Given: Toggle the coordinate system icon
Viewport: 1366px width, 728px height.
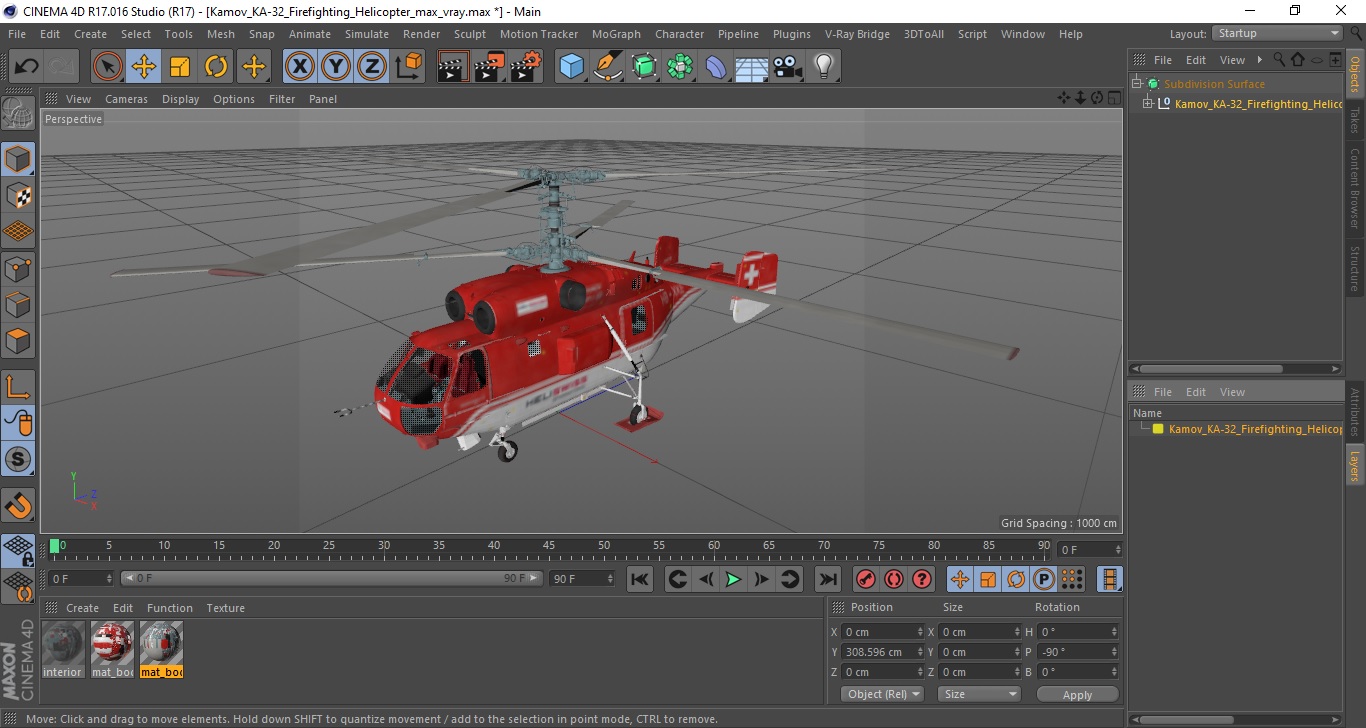Looking at the screenshot, I should pyautogui.click(x=408, y=67).
